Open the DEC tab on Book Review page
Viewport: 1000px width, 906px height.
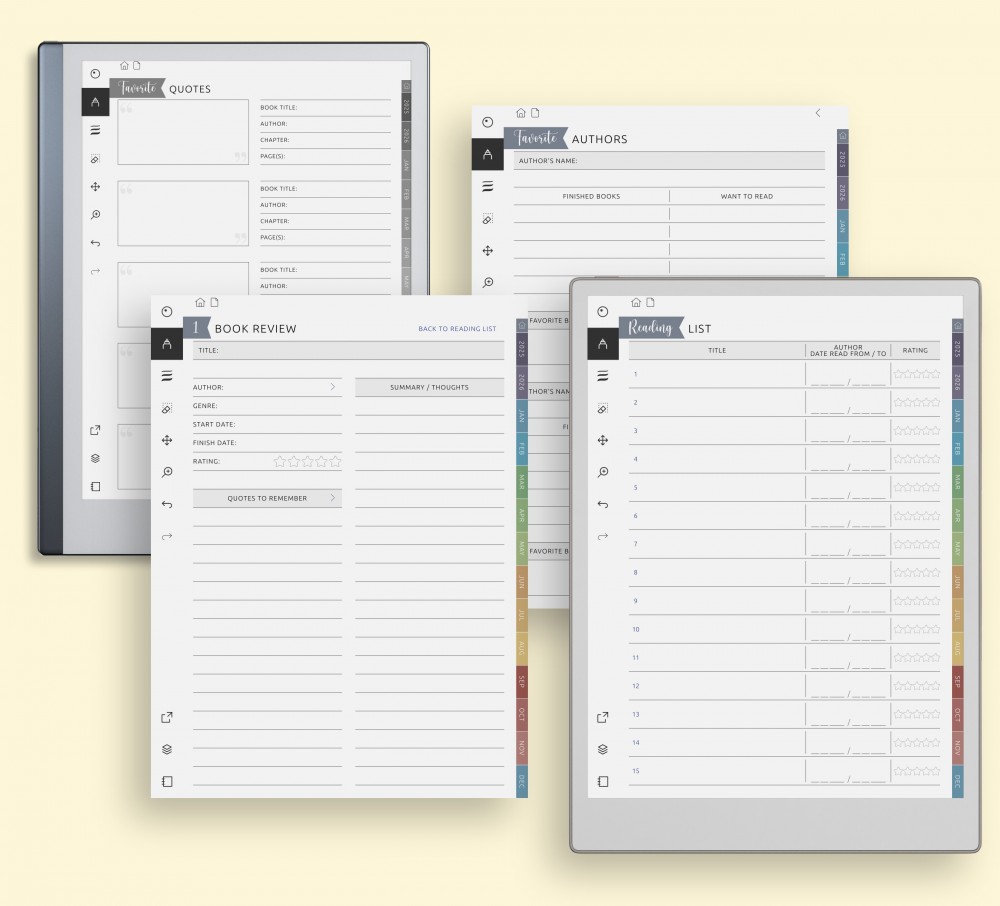(522, 782)
